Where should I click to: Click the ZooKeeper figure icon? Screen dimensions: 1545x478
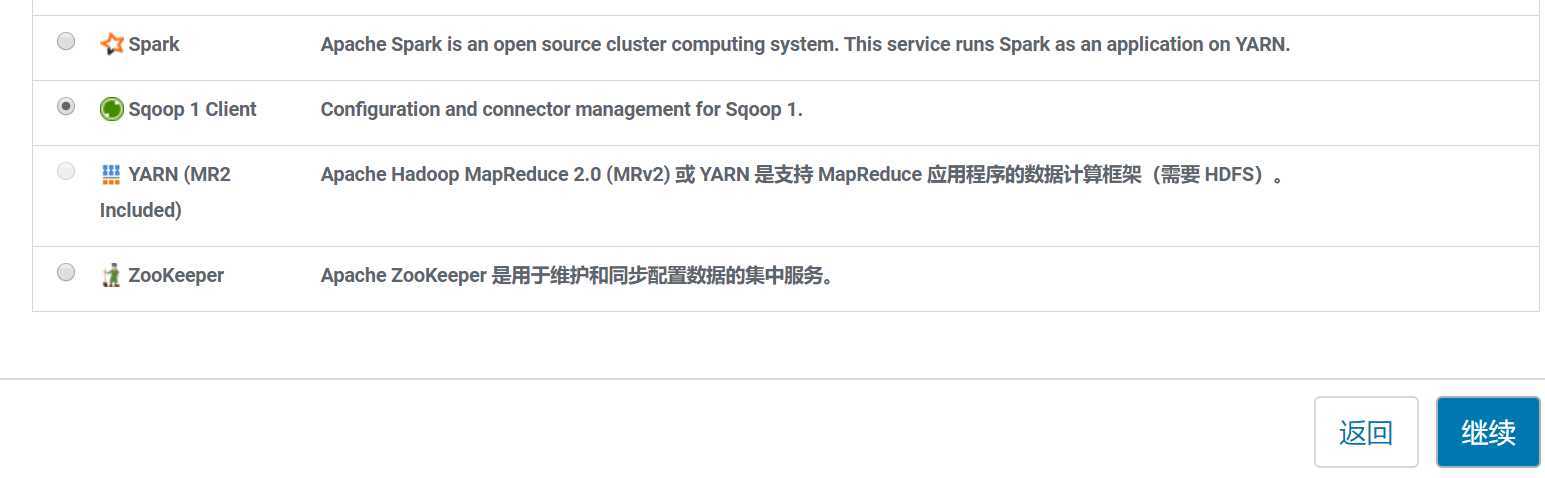pyautogui.click(x=112, y=275)
